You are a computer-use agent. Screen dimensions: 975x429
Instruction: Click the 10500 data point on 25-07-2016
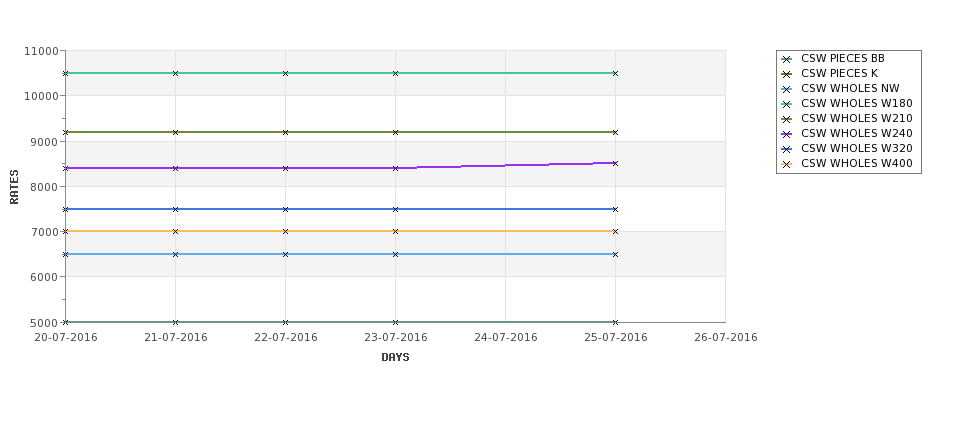point(615,73)
